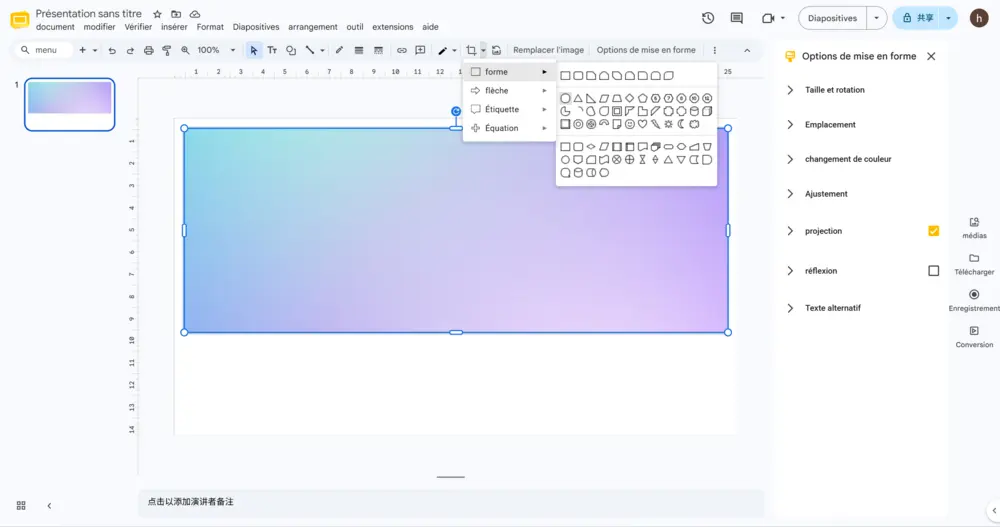Screen dimensions: 1000x527
Task: Click Options de mise en forme button
Action: 646,50
